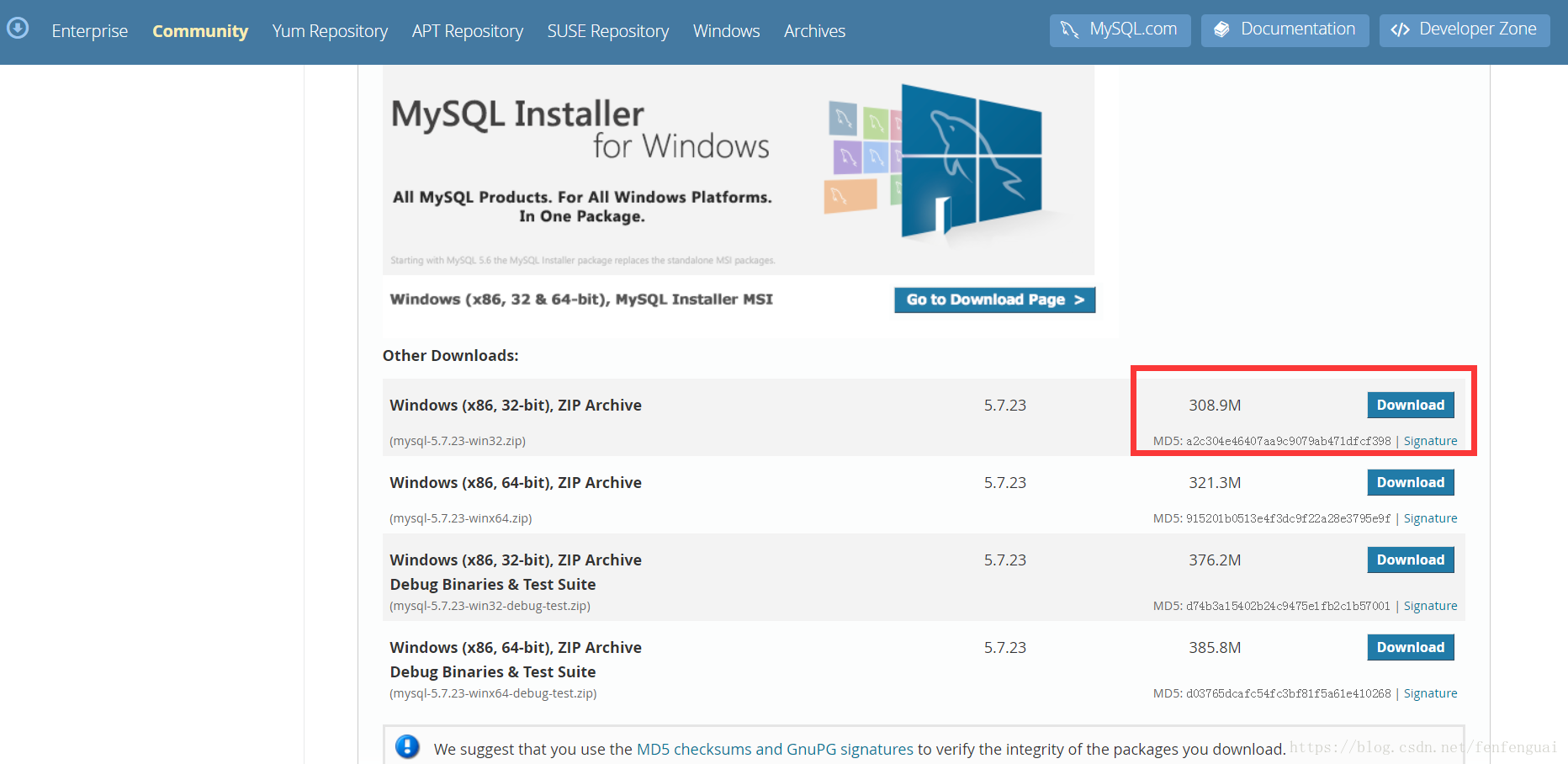Select the MD5 hash d74b3a15402b24c9475e1fb2c1b57001
The image size is (1568, 764).
click(x=1288, y=606)
